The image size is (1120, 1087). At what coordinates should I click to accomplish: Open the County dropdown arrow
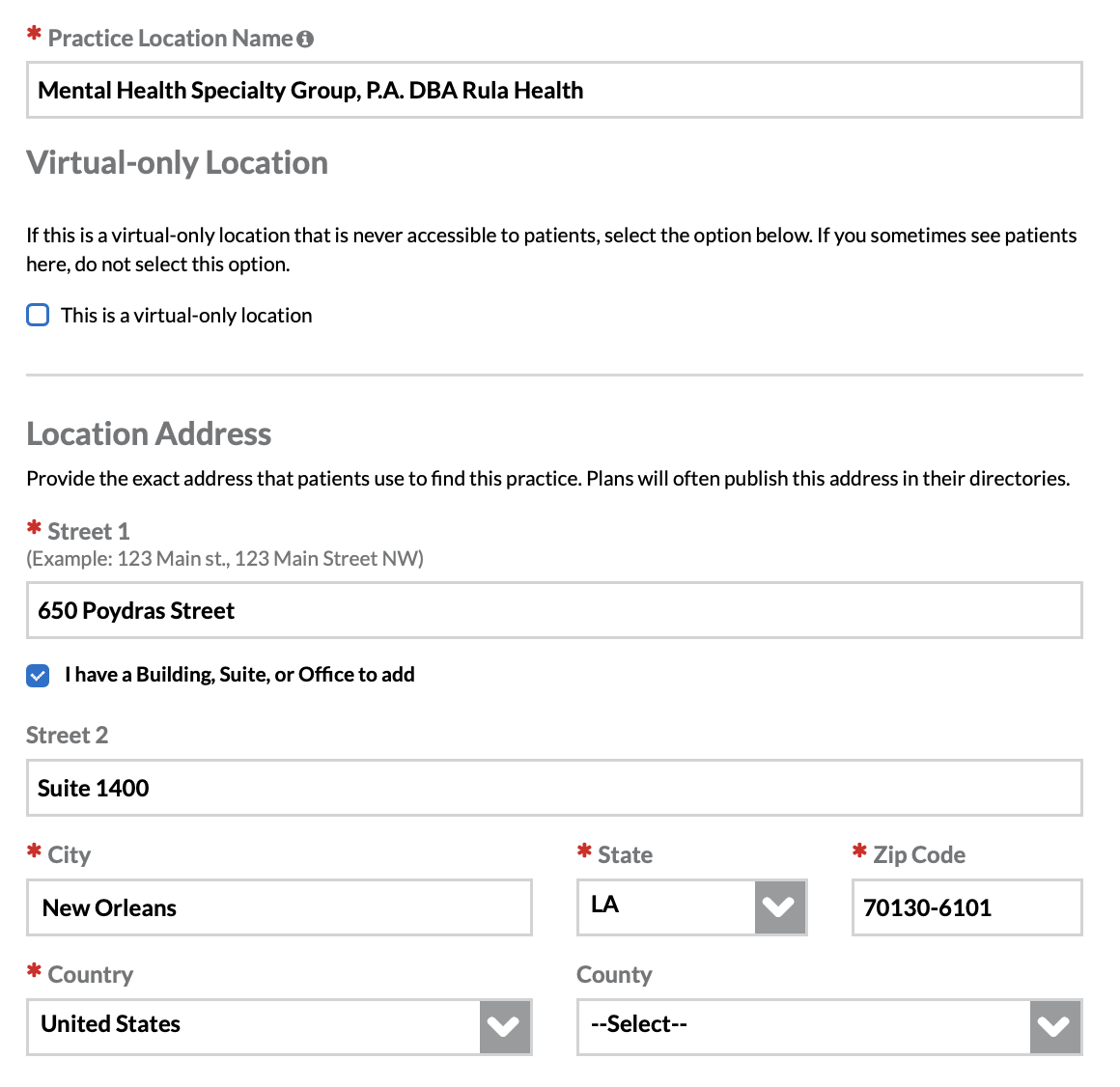[x=1054, y=1027]
